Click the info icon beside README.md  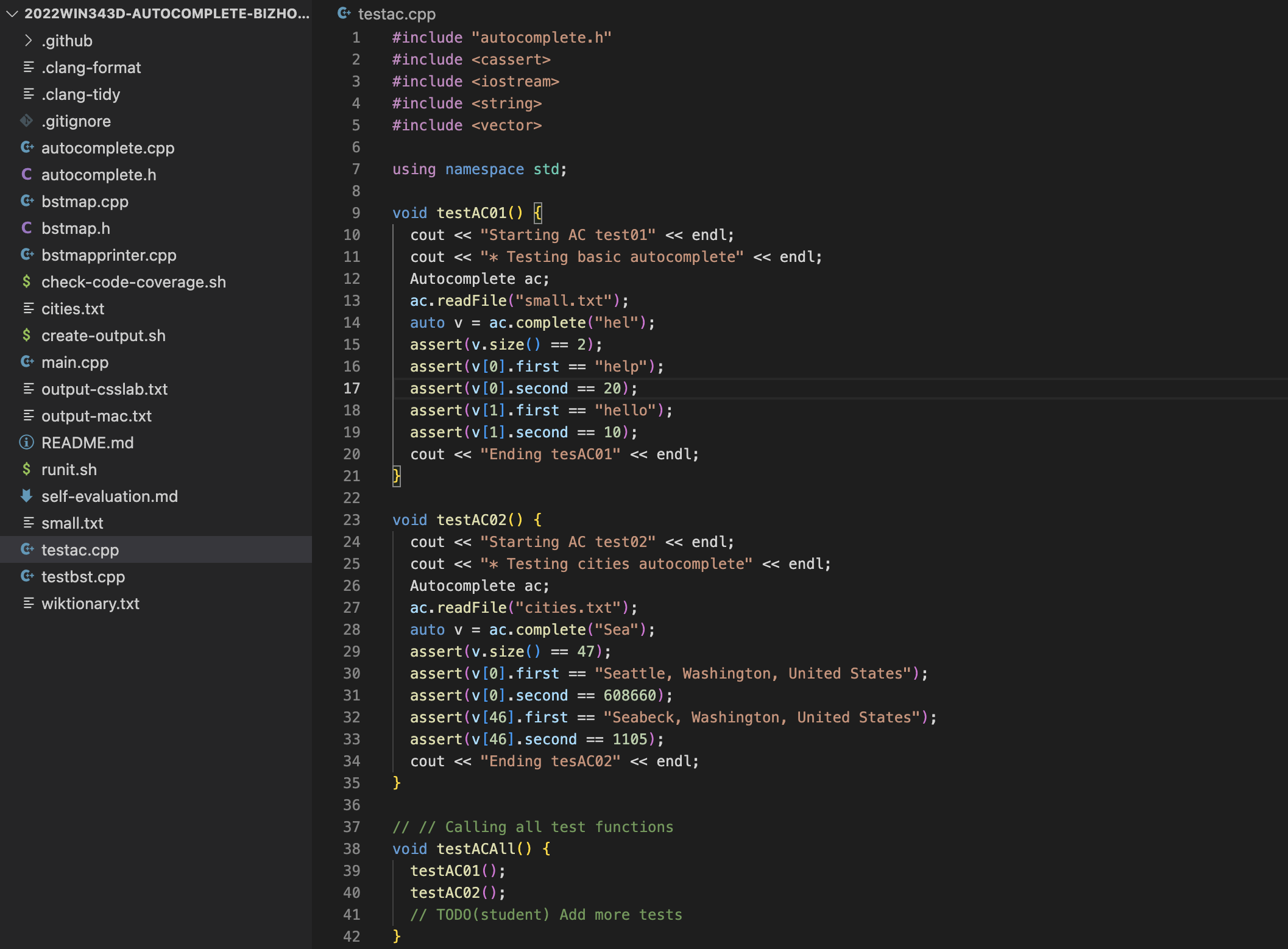click(26, 442)
